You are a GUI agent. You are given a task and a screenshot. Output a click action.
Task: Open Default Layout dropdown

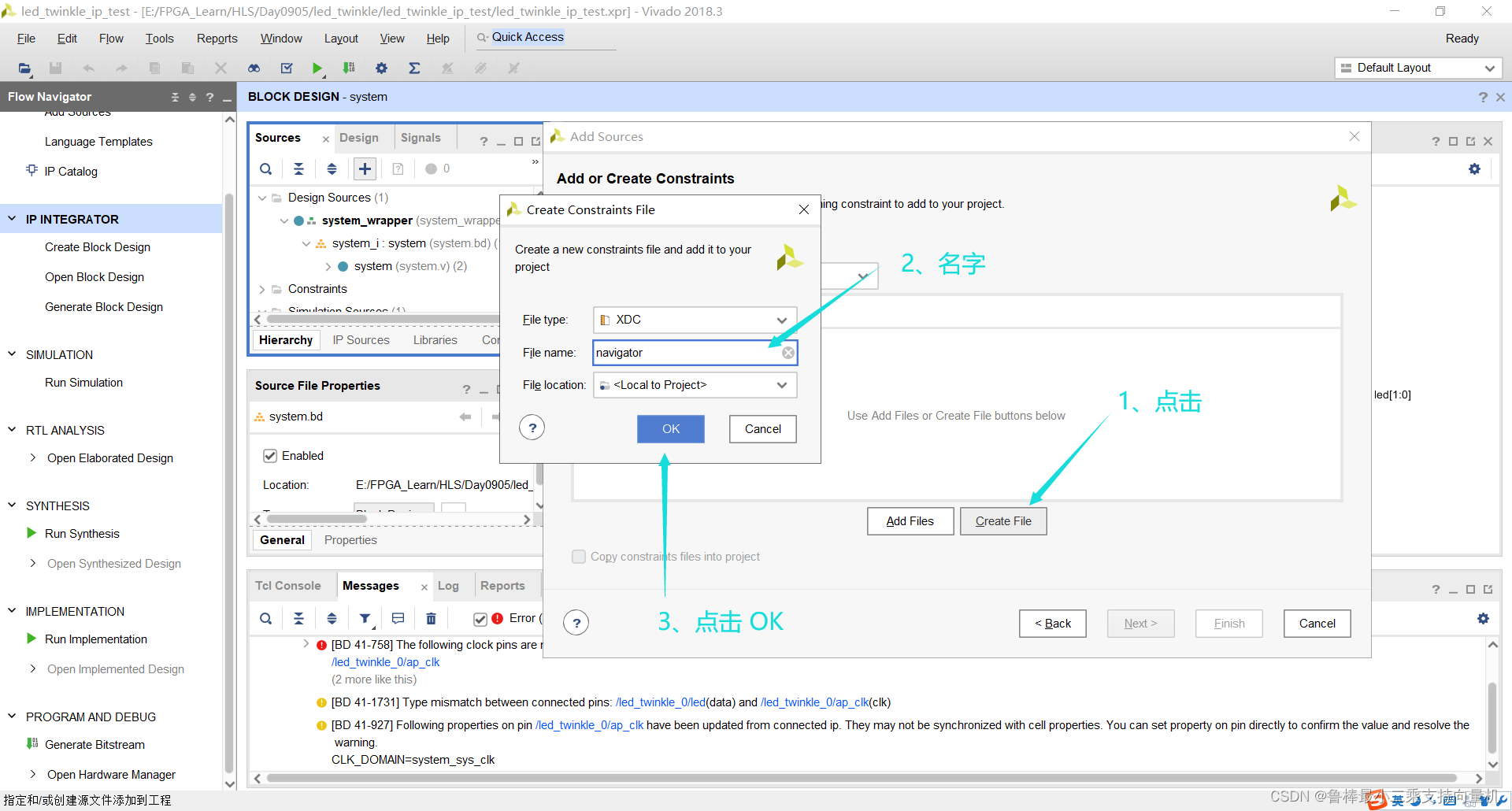point(1418,68)
